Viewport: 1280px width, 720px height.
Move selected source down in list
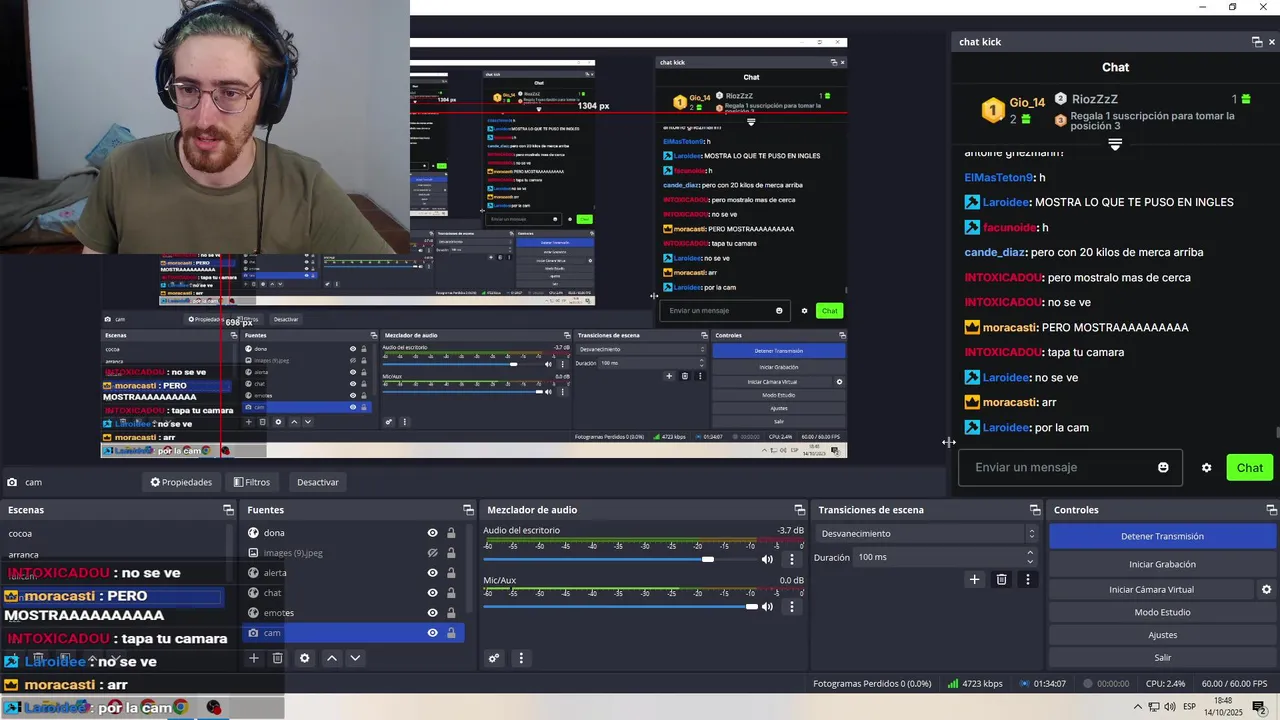355,658
